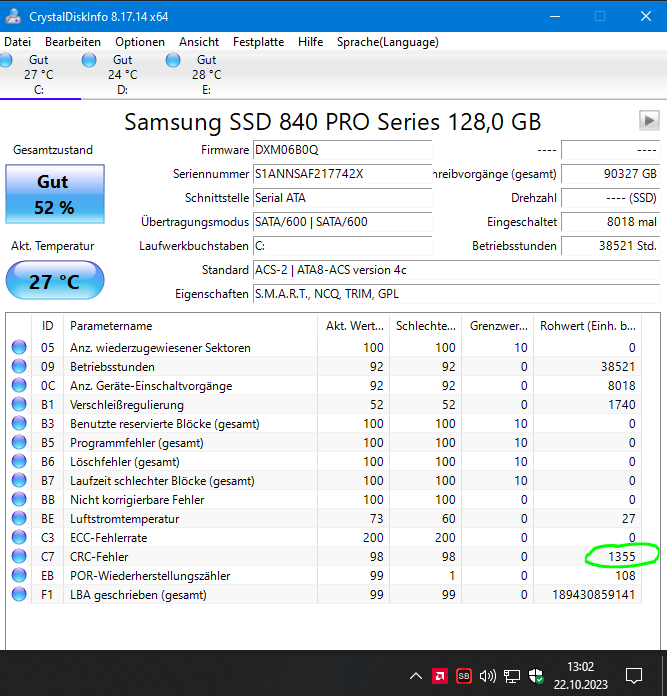Click the CRC-Fehler raw value 1355
The width and height of the screenshot is (667, 696).
pos(622,557)
